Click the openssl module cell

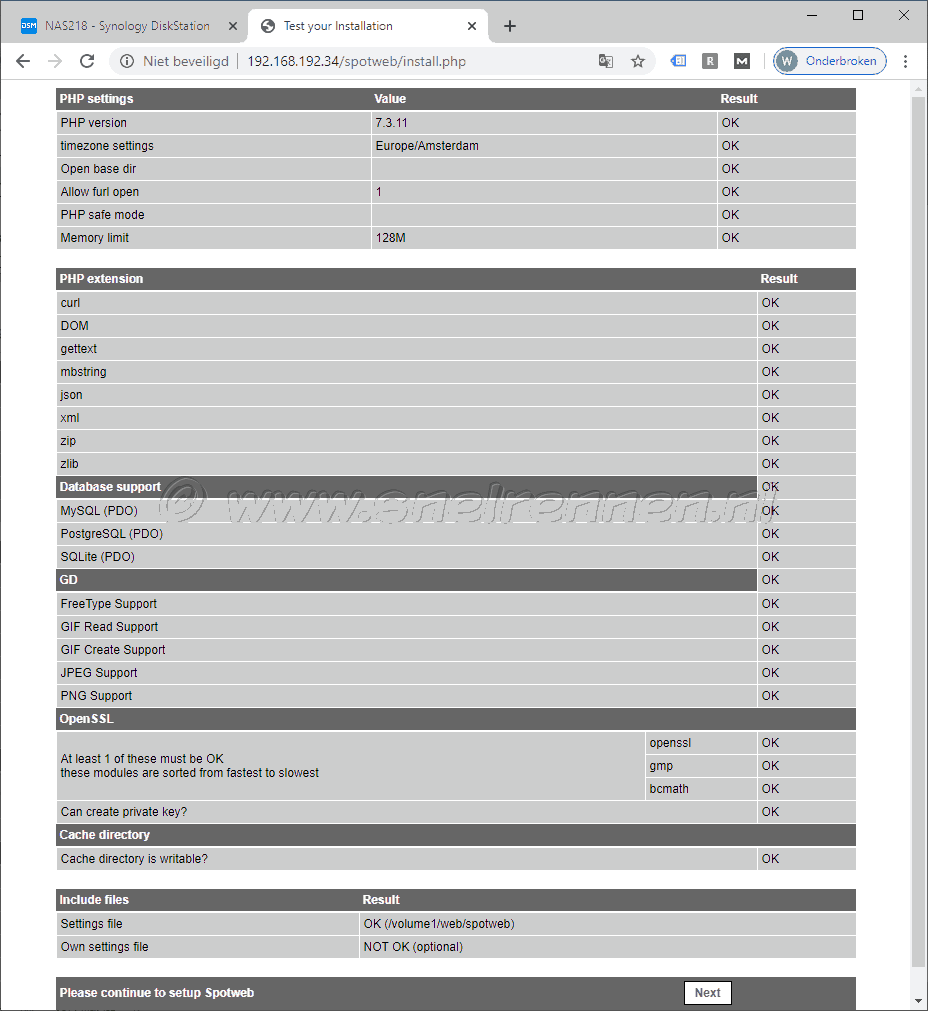701,743
